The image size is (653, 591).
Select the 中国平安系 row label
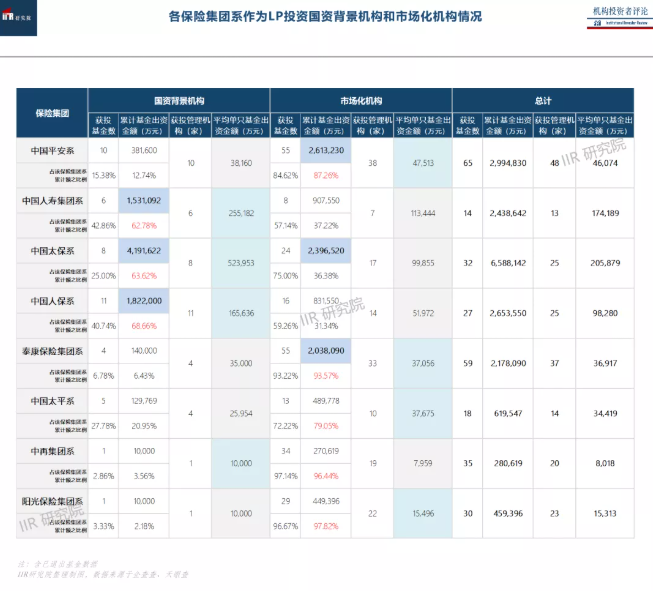click(52, 150)
